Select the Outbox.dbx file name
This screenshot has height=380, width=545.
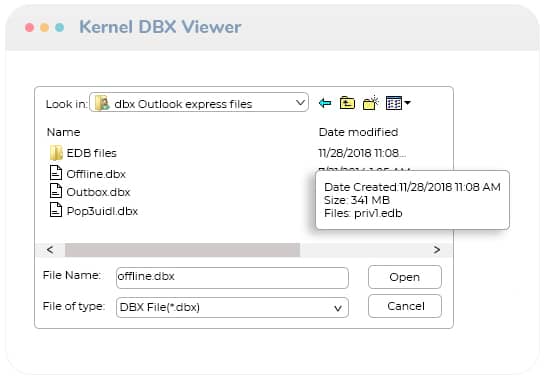tap(98, 192)
